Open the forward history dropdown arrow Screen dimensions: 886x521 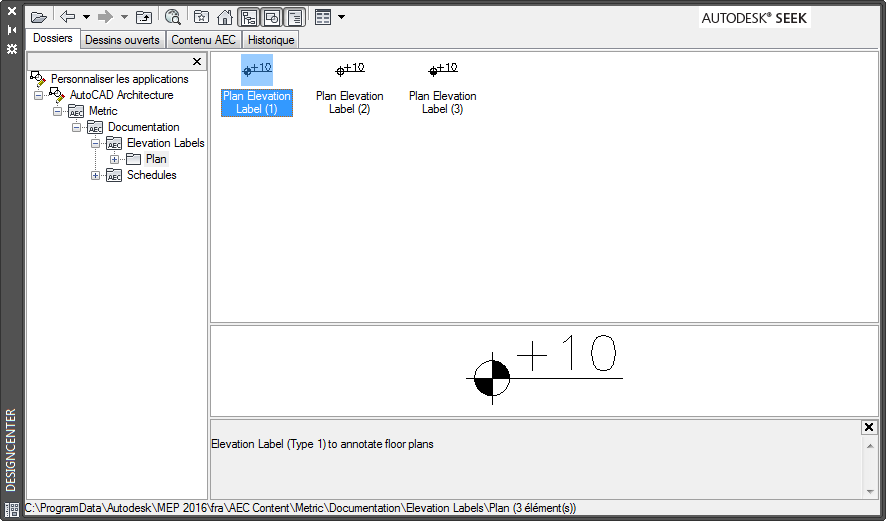pos(124,17)
